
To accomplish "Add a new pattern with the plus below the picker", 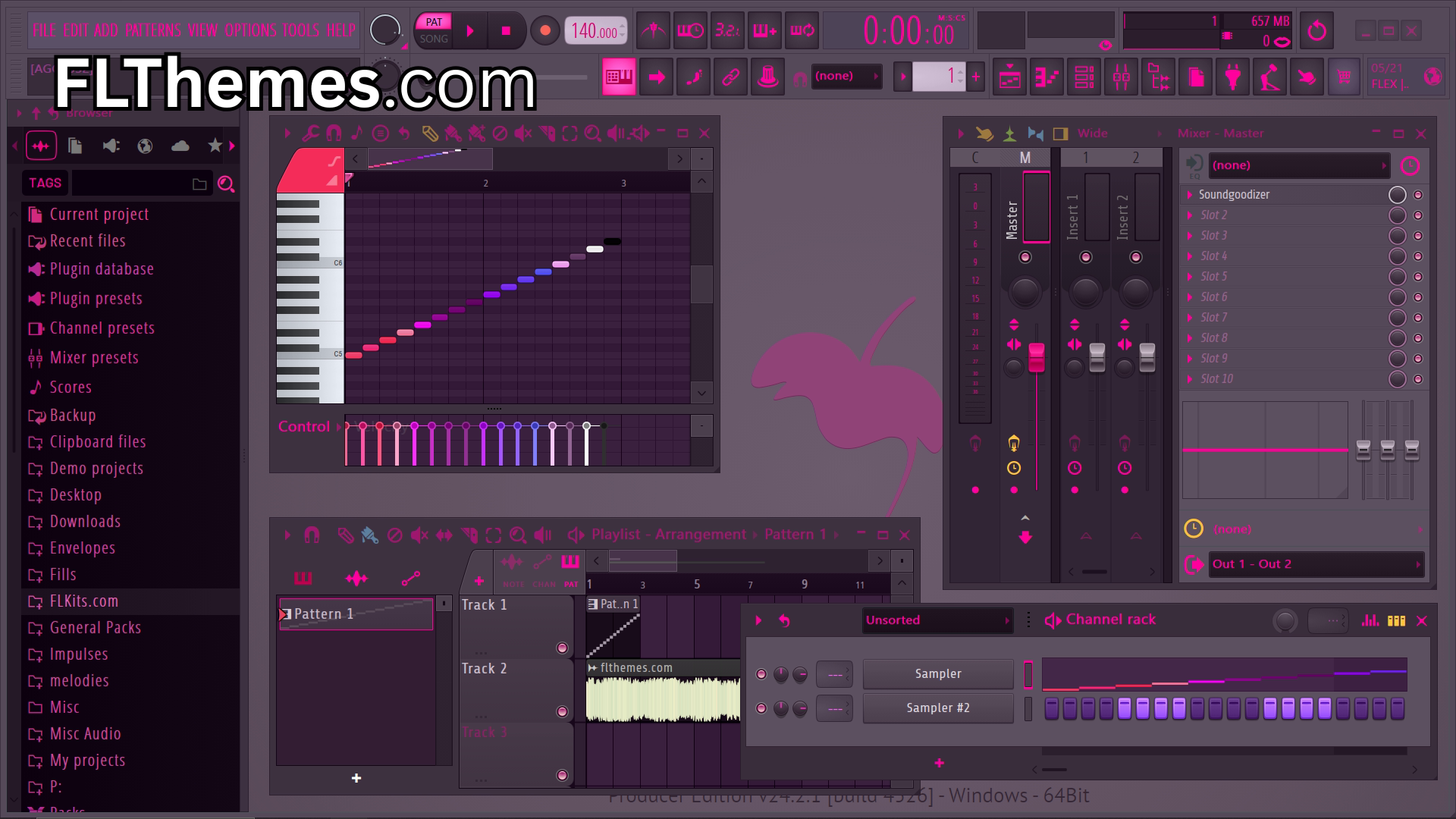I will (x=356, y=778).
